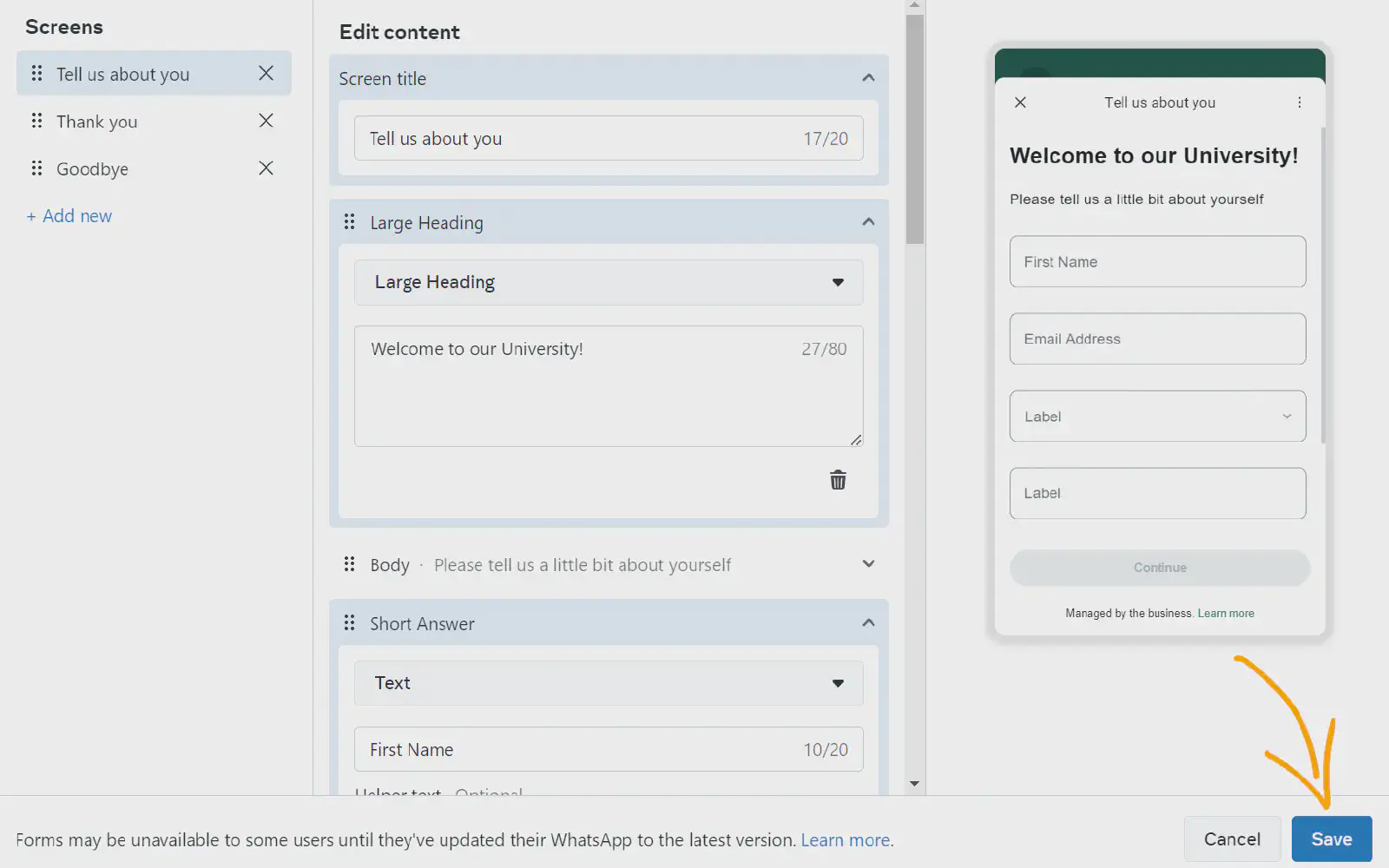Click the trash icon under Large Heading text
1389x868 pixels.
point(838,480)
